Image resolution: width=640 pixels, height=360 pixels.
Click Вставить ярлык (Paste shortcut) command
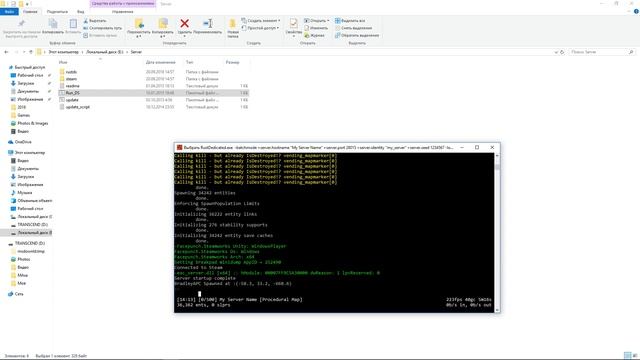coord(100,35)
